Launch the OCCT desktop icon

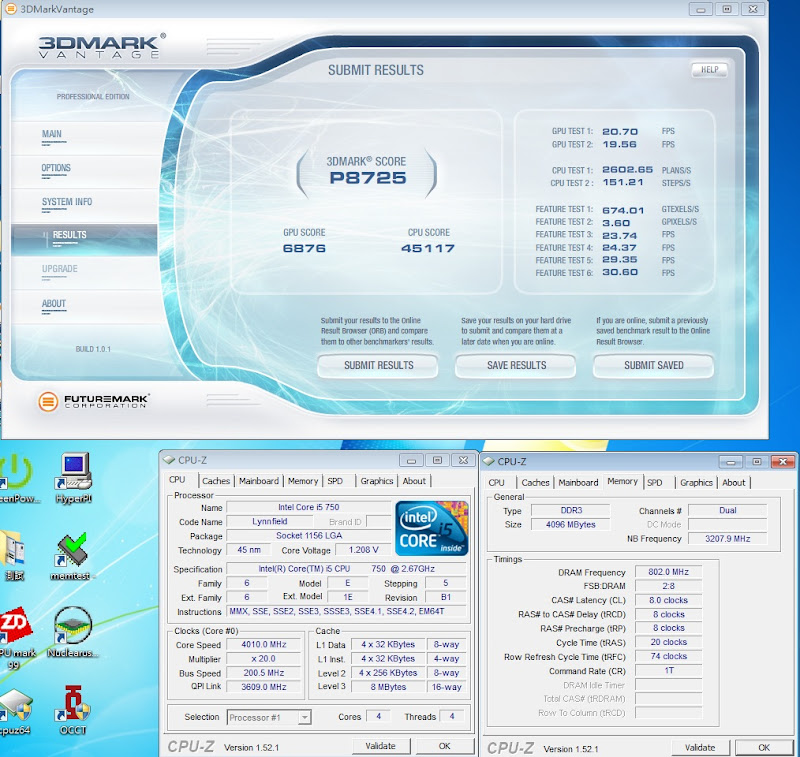(73, 710)
